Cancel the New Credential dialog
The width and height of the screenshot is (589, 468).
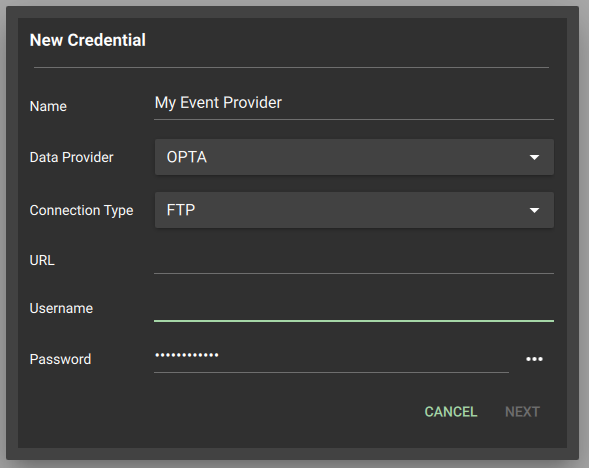point(451,412)
